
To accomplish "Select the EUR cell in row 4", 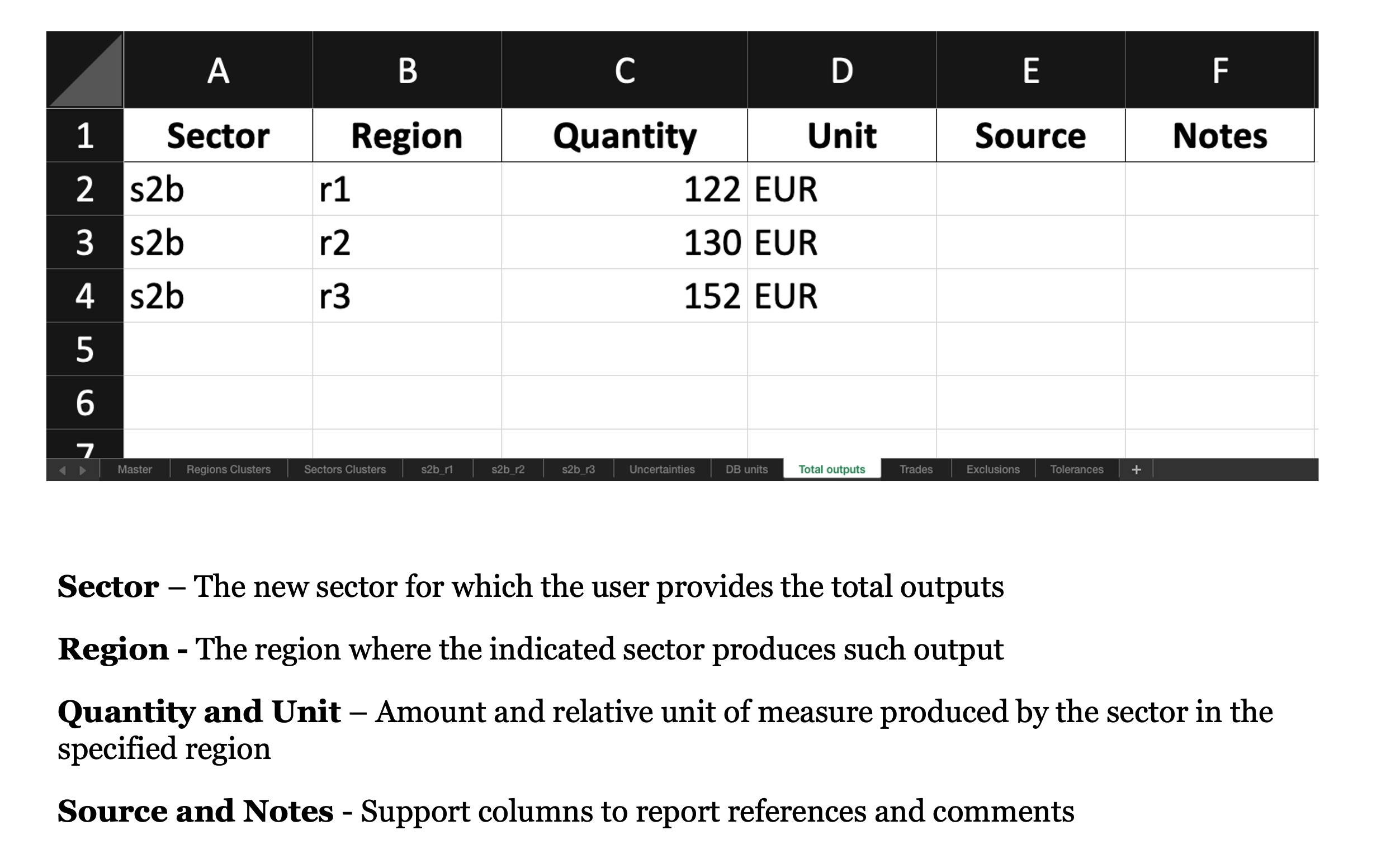I will pyautogui.click(x=841, y=296).
